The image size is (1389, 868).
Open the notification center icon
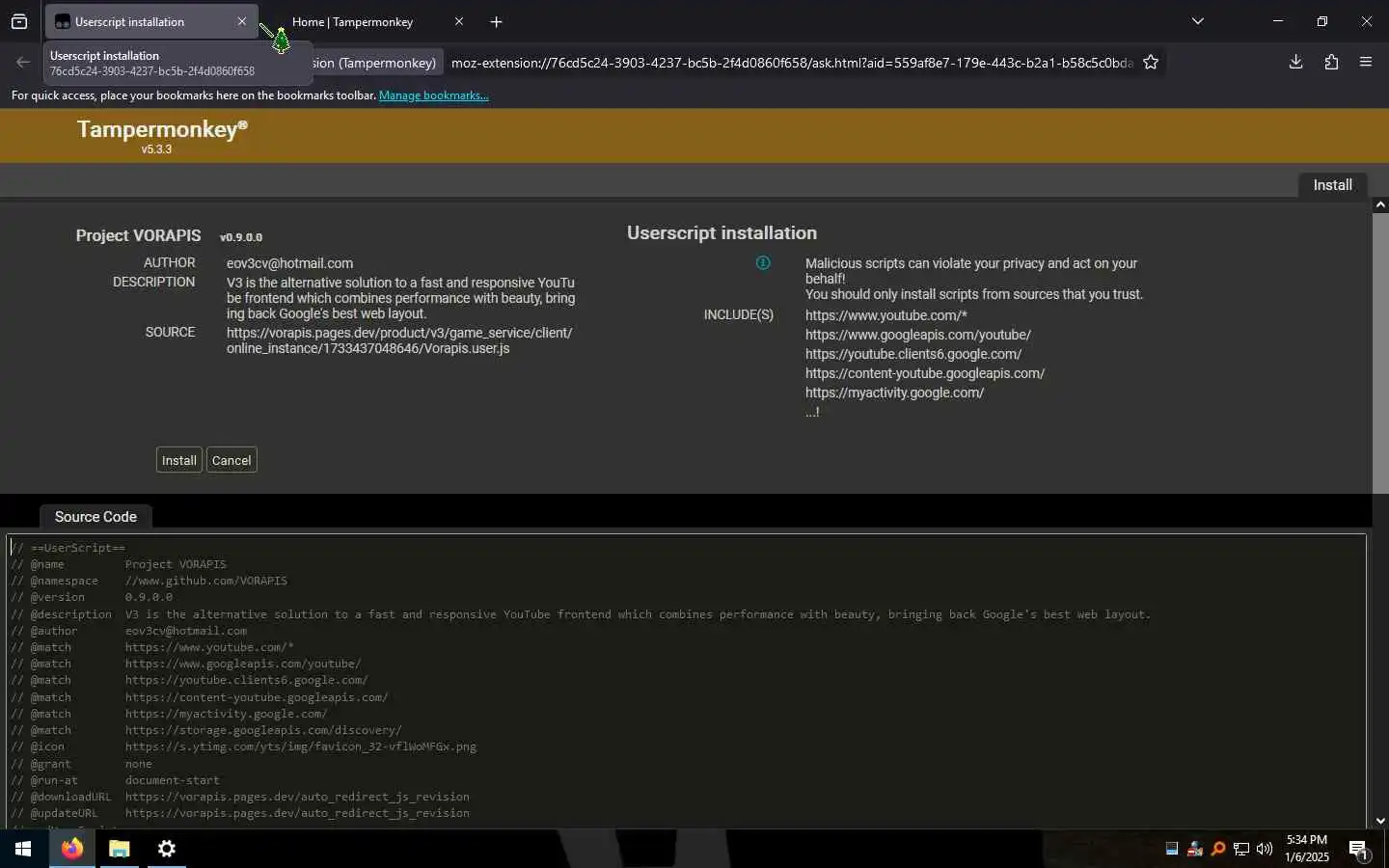[1358, 850]
